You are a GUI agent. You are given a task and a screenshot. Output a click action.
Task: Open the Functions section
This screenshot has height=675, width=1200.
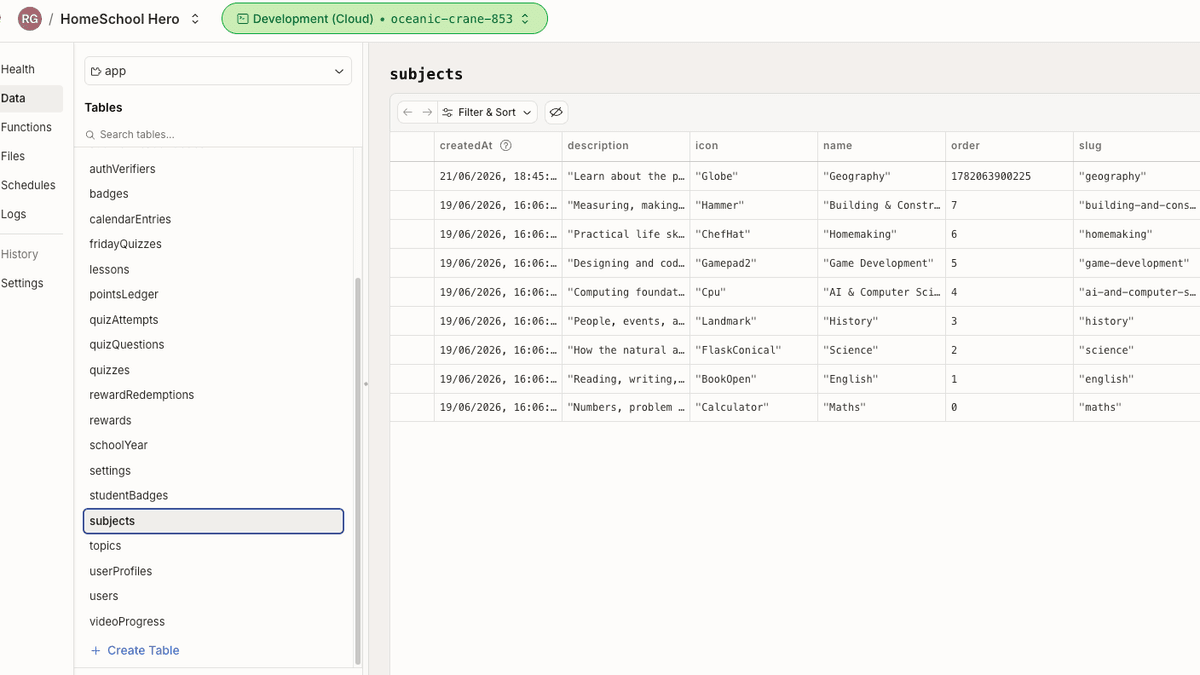pos(26,127)
